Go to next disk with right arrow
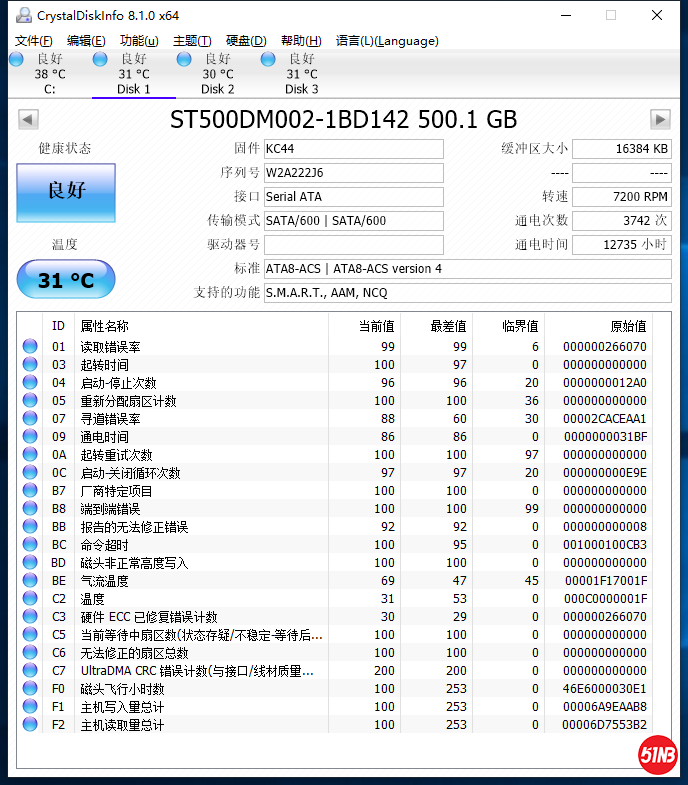Viewport: 688px width, 785px height. coord(659,119)
